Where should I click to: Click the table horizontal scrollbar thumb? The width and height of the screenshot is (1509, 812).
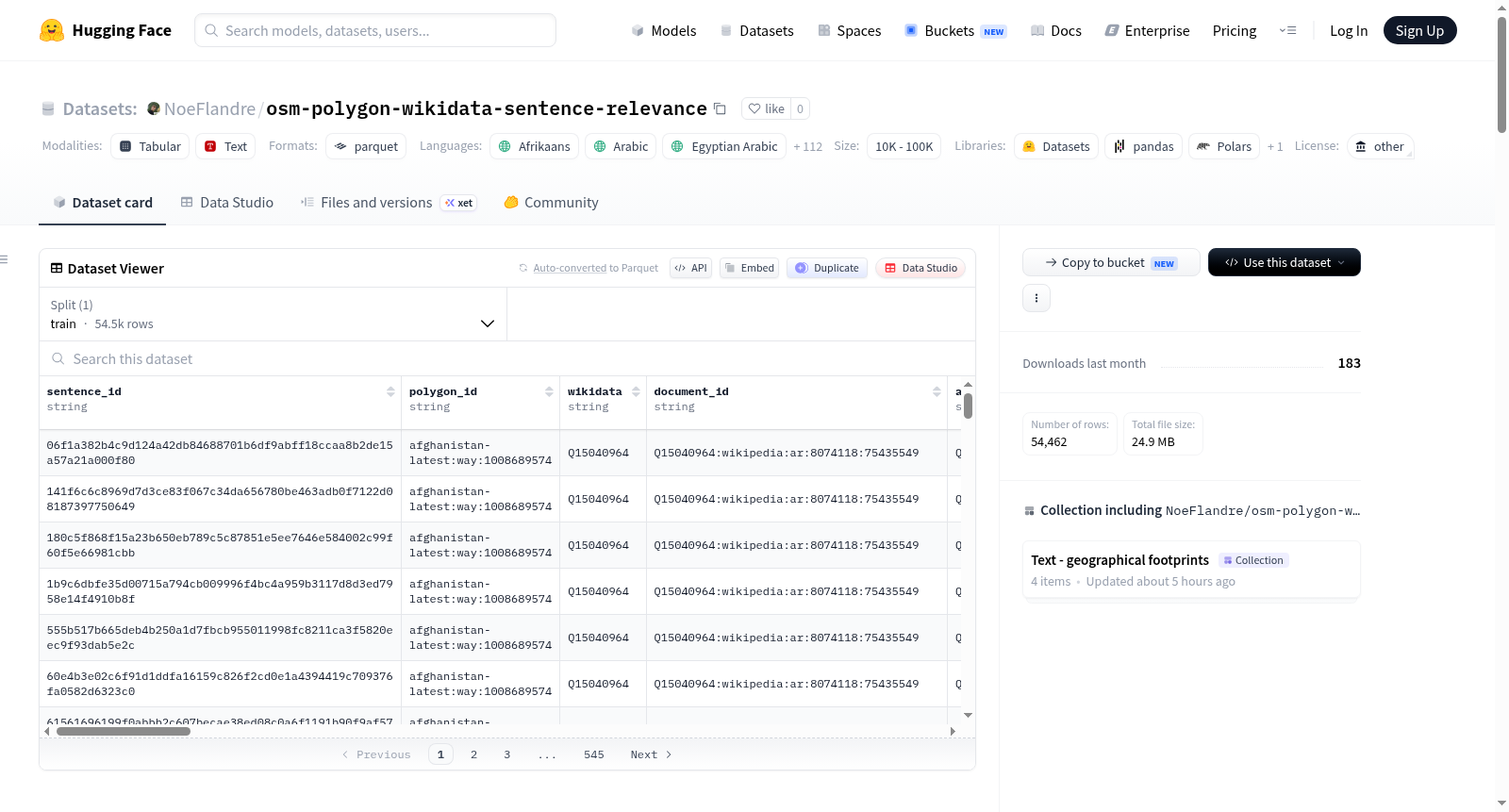(x=124, y=731)
